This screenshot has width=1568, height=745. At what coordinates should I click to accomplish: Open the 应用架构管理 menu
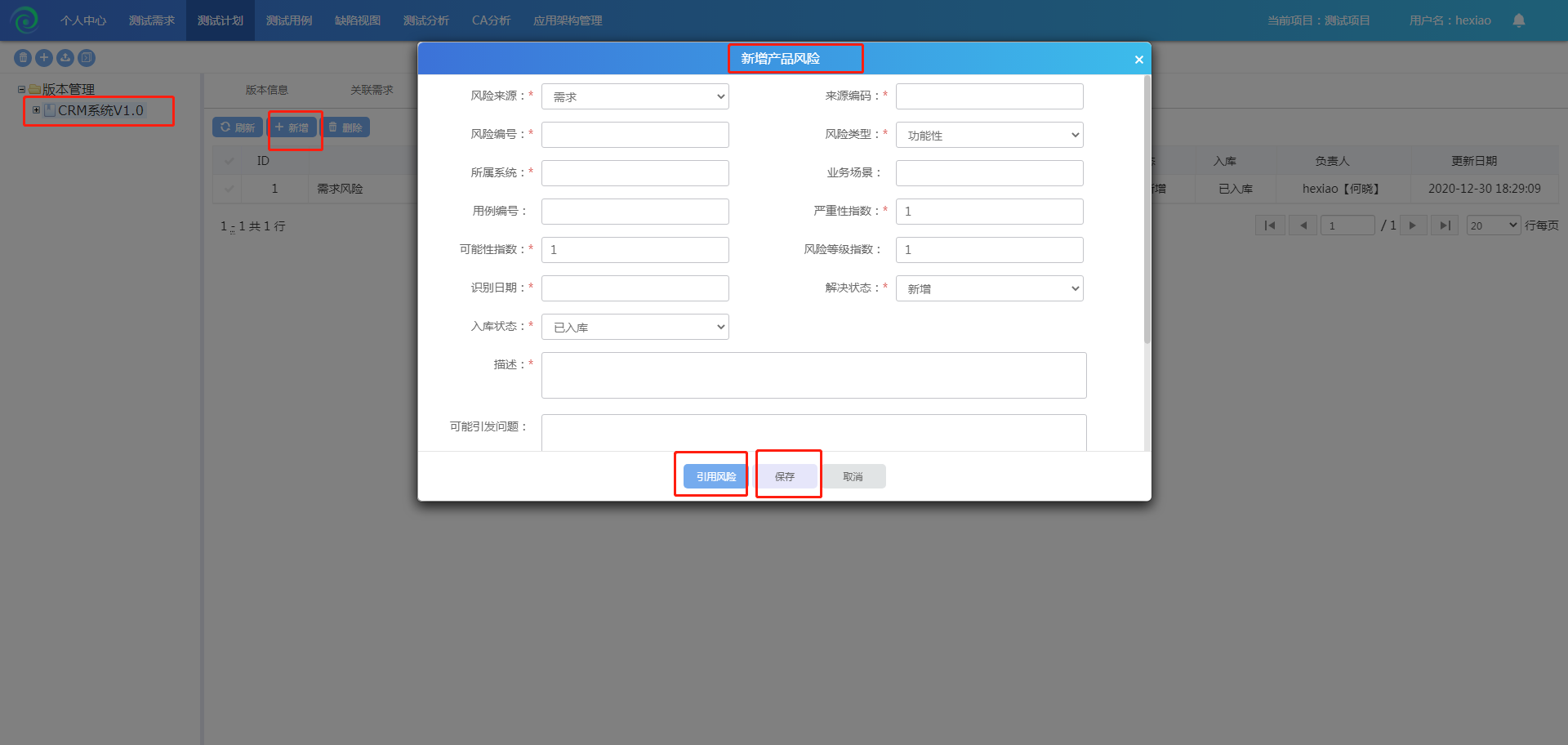(568, 20)
